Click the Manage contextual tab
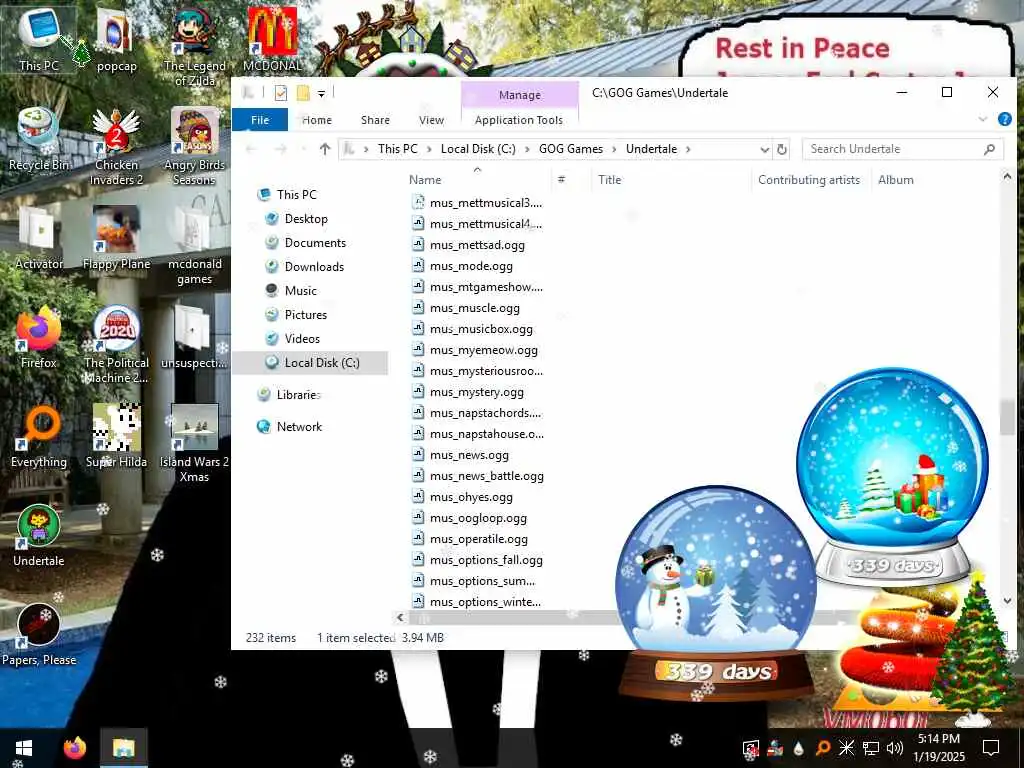The width and height of the screenshot is (1024, 768). pyautogui.click(x=520, y=95)
